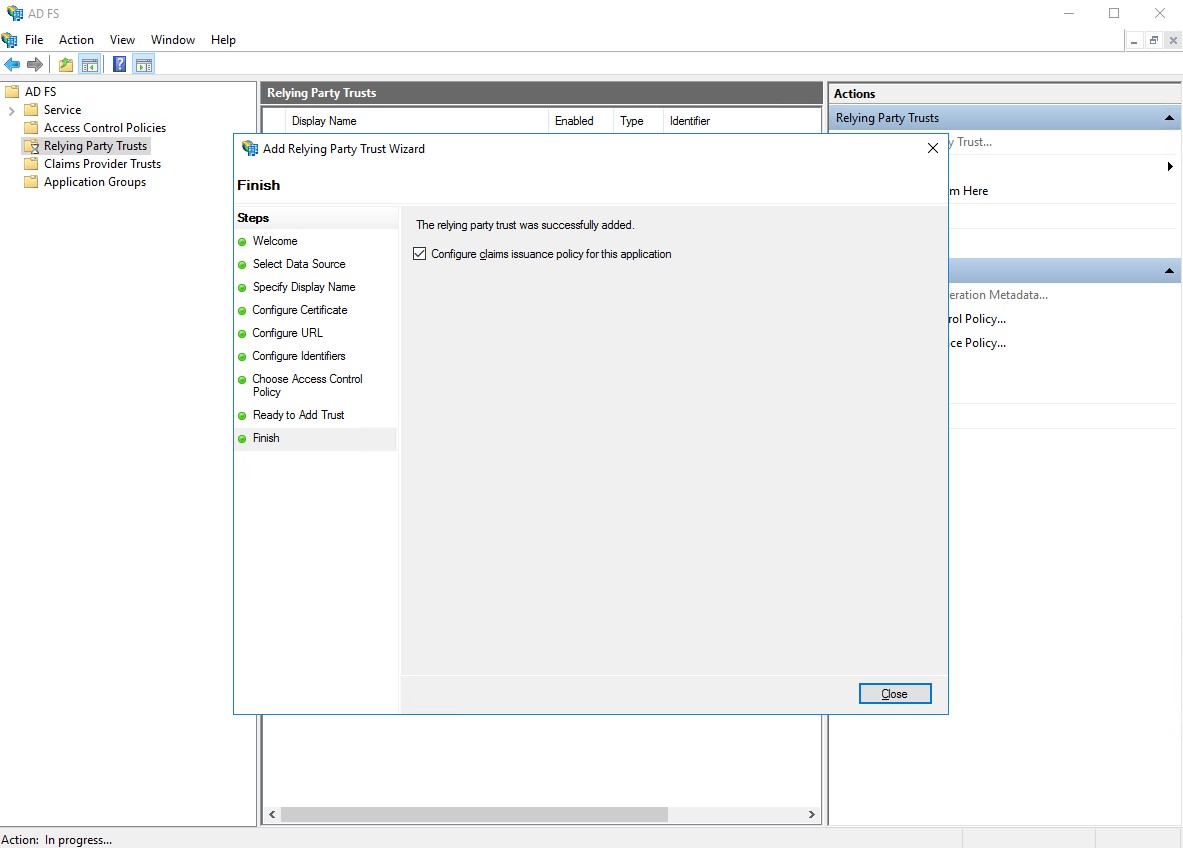Click the Close button in wizard

click(x=894, y=694)
